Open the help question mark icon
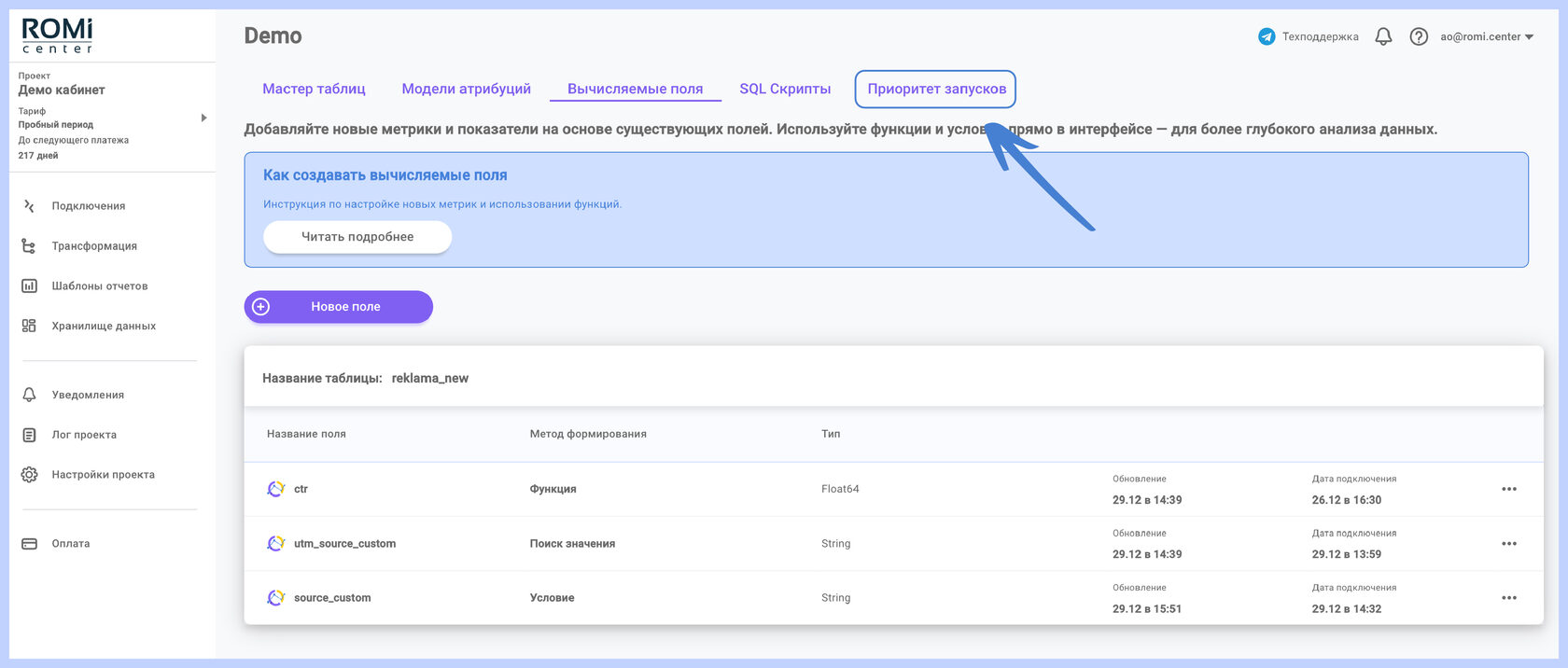 pyautogui.click(x=1419, y=37)
